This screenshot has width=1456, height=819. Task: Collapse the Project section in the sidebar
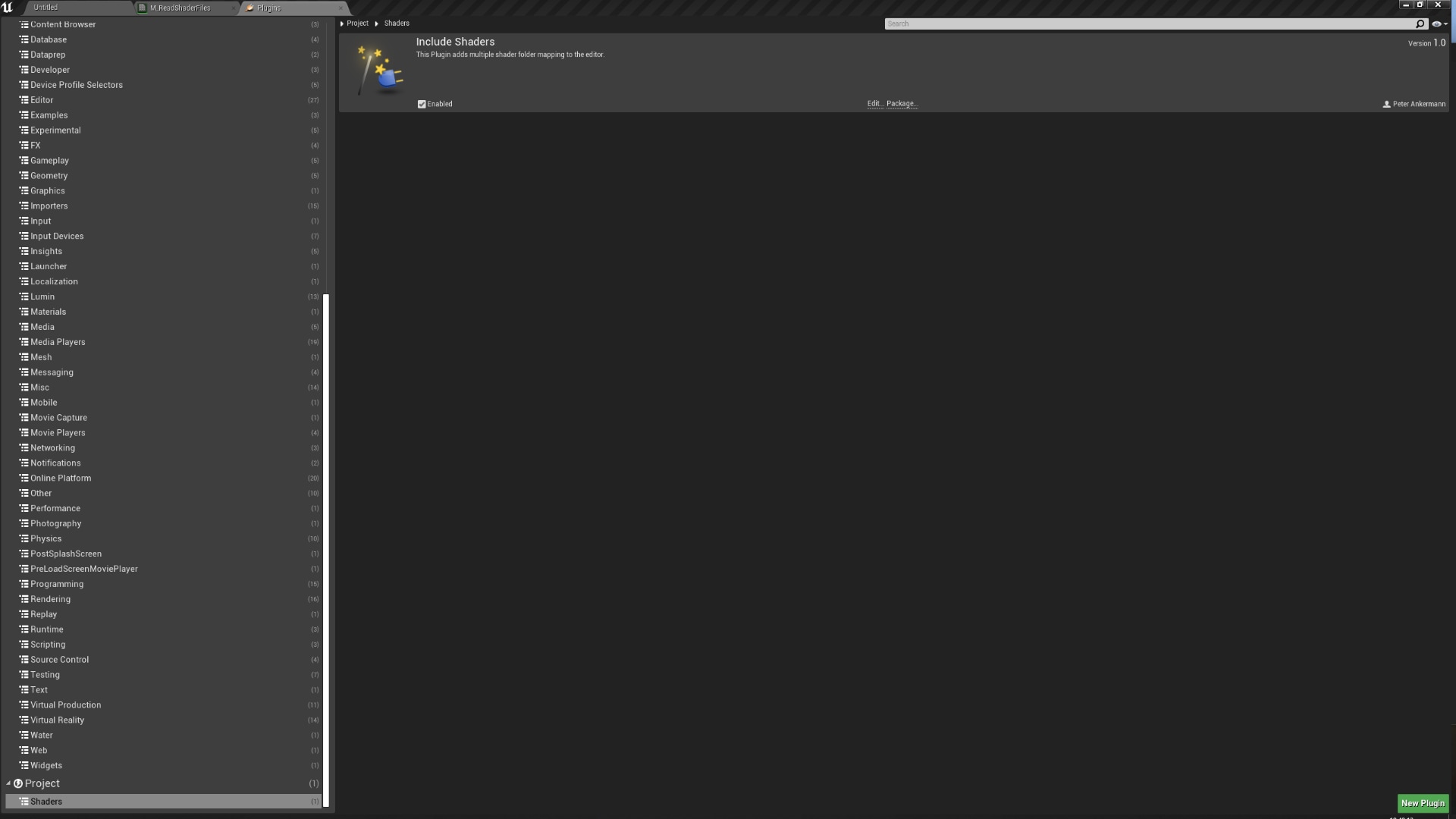click(8, 783)
